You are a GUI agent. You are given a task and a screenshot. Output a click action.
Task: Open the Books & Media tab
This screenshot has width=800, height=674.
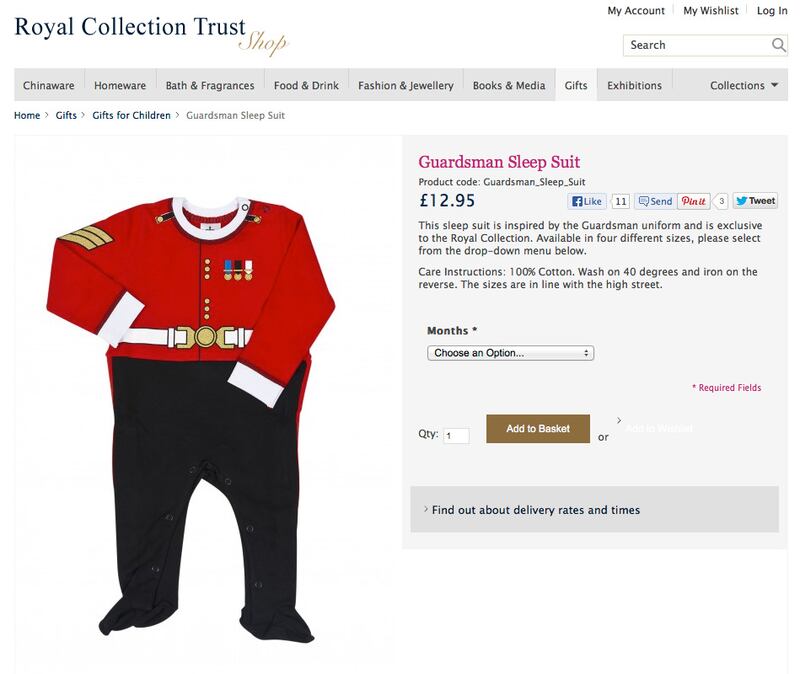click(x=509, y=86)
